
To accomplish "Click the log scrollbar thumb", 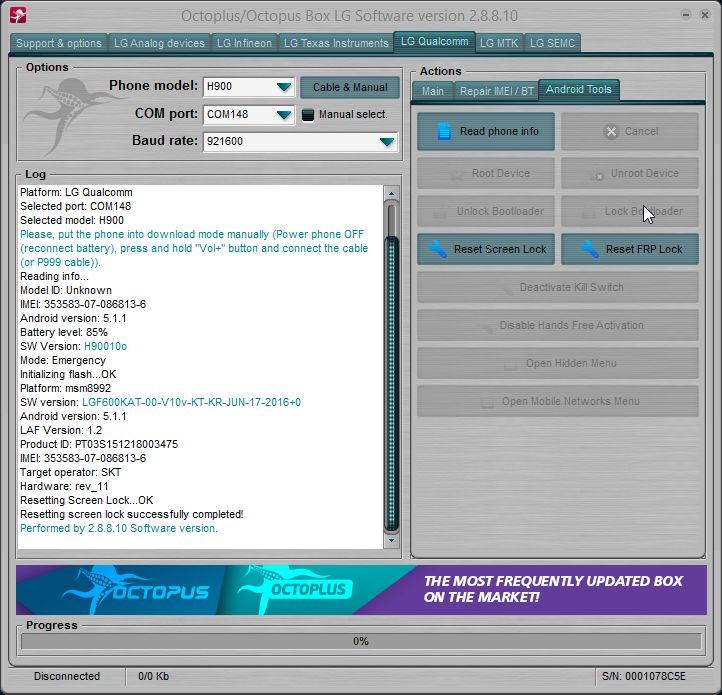I will 391,383.
